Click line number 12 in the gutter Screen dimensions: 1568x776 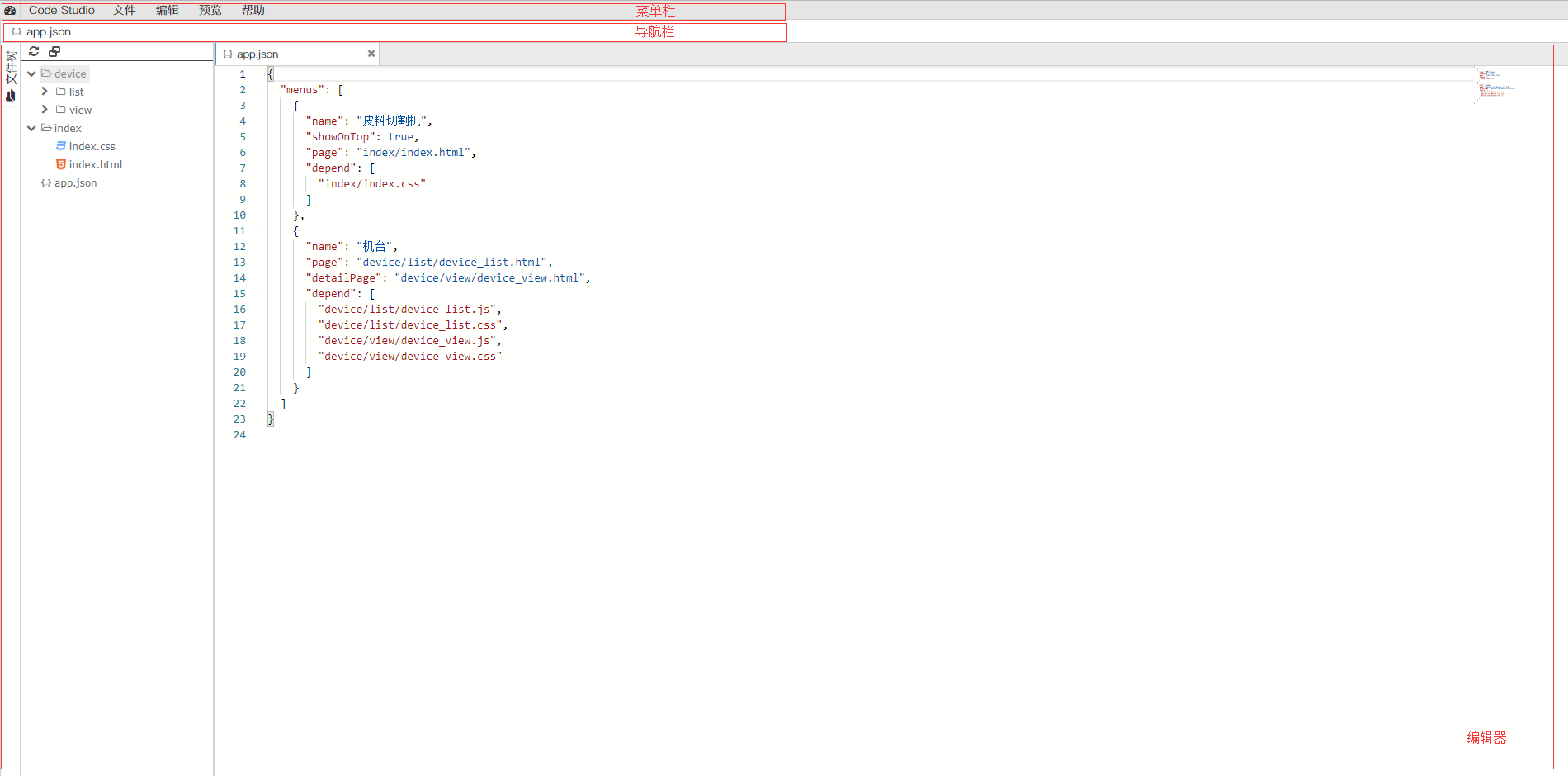239,247
